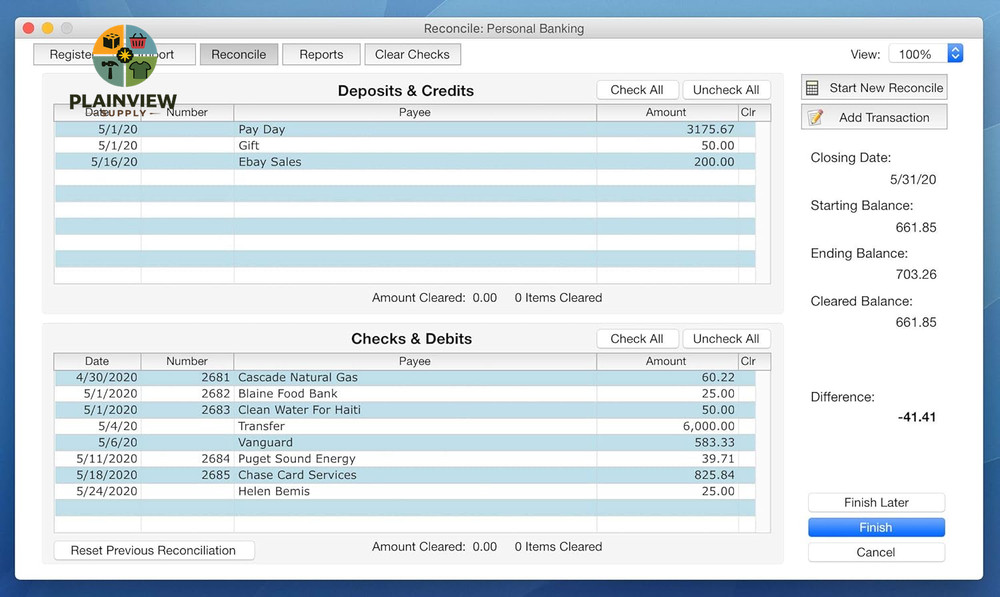1000x597 pixels.
Task: Mark Cascade Natural Gas check as cleared
Action: [747, 378]
